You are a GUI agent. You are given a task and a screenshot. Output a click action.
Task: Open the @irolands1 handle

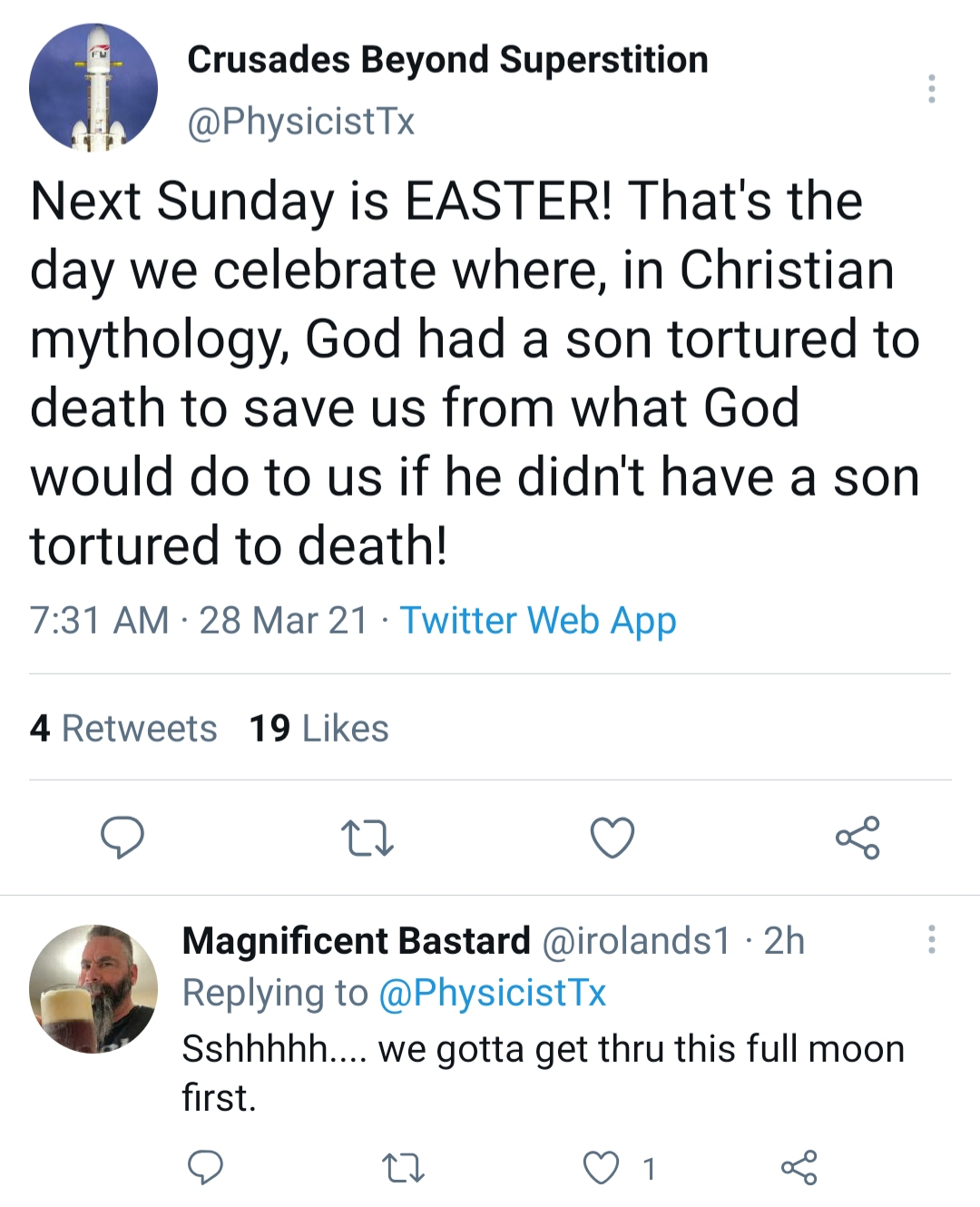pyautogui.click(x=636, y=941)
